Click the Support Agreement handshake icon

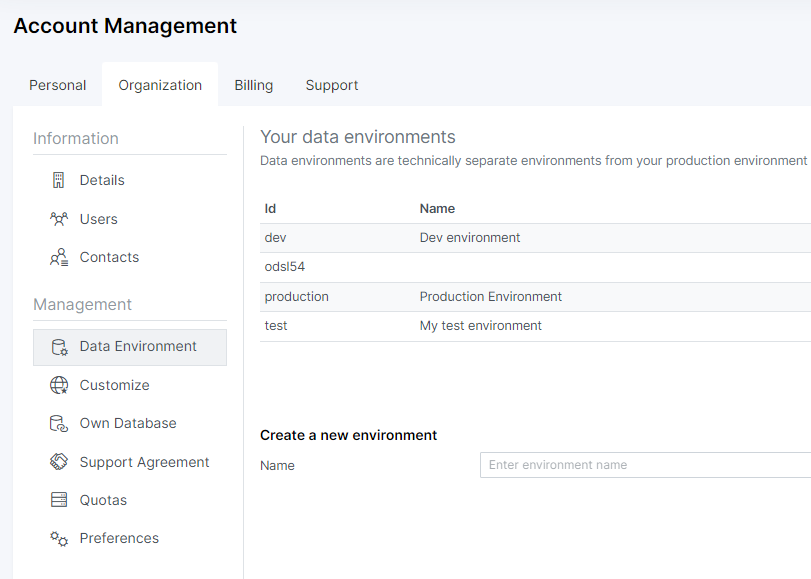click(59, 462)
